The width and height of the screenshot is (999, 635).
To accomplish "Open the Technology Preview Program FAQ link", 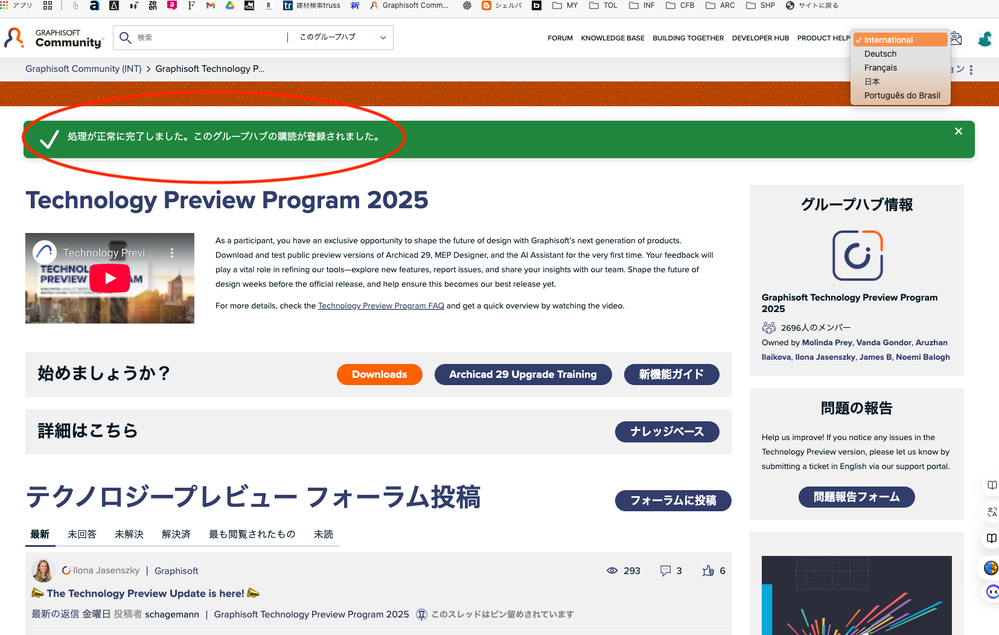I will coord(381,306).
